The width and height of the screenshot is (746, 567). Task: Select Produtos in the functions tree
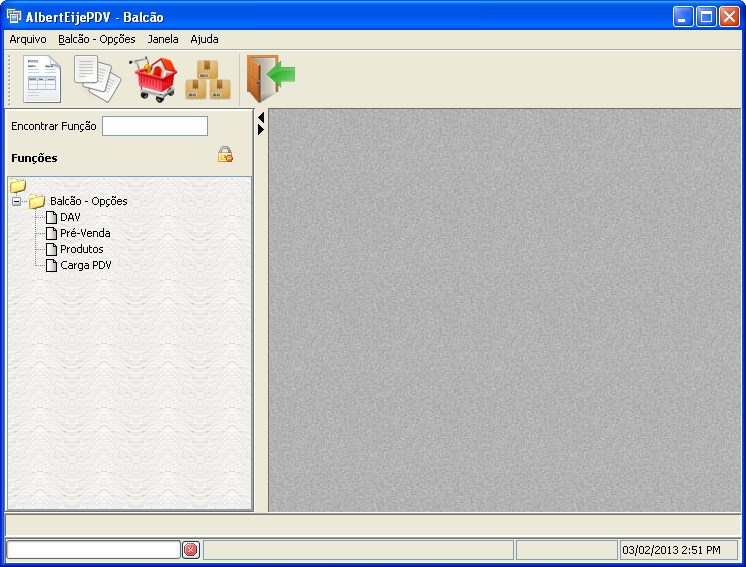click(81, 249)
